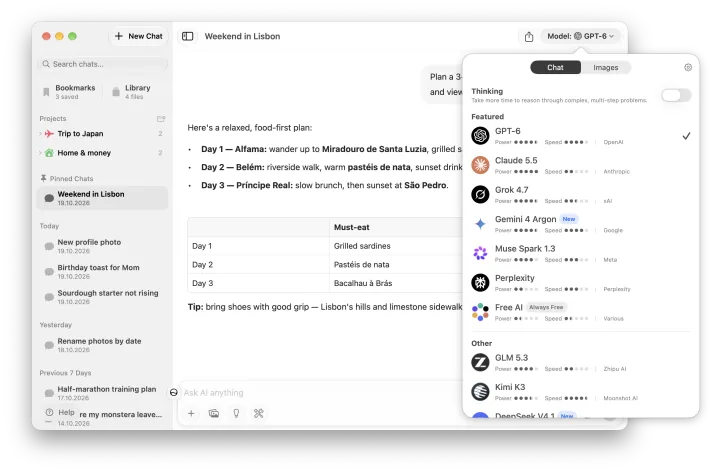Click the share icon in the header

point(529,37)
